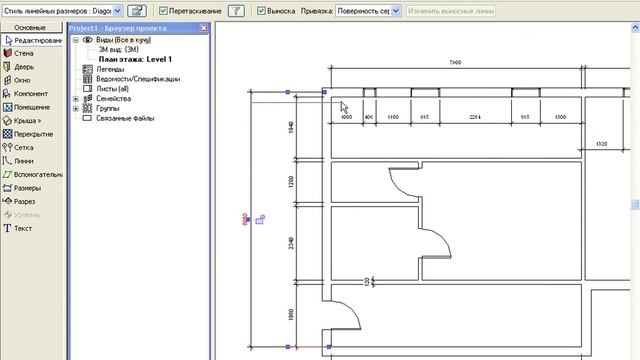
Task: Select the Дверь door tool
Action: (x=19, y=67)
